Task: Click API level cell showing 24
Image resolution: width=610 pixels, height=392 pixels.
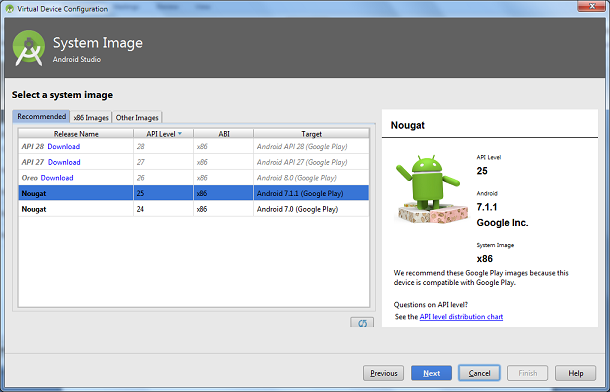Action: click(163, 209)
